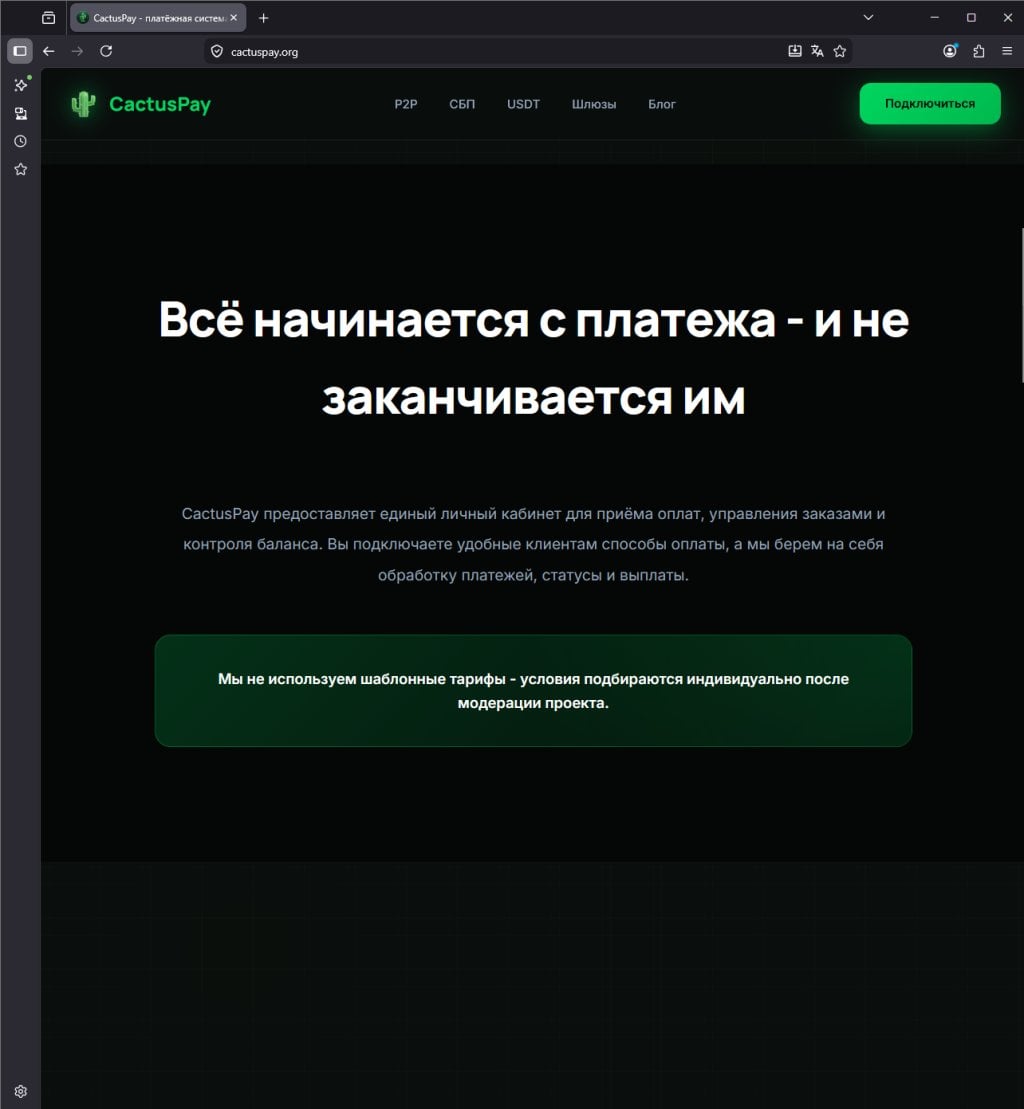Viewport: 1024px width, 1109px height.
Task: Click the install page icon in address bar
Action: pyautogui.click(x=795, y=51)
